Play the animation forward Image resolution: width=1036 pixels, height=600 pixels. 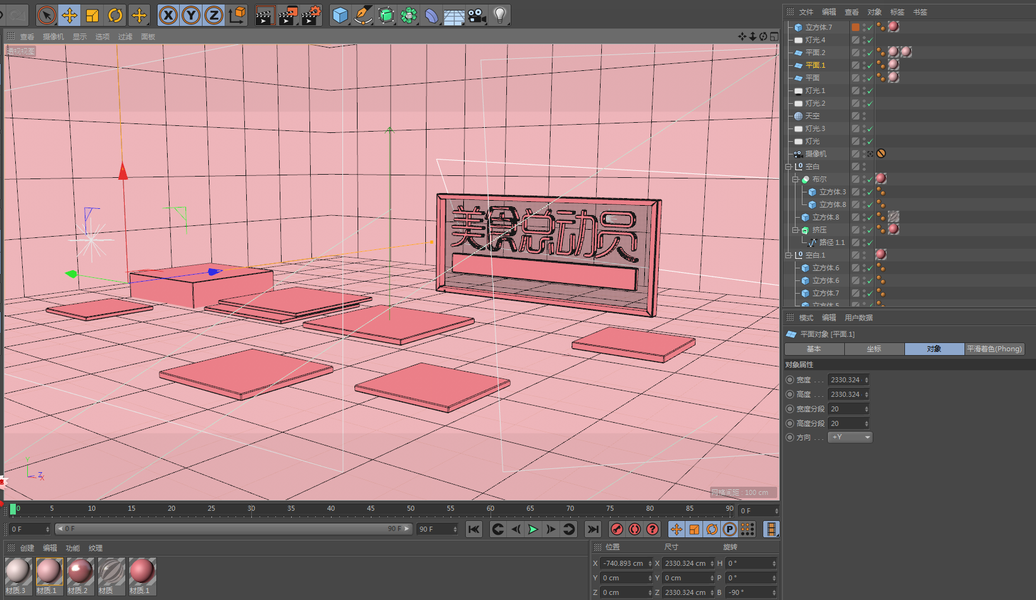click(533, 529)
